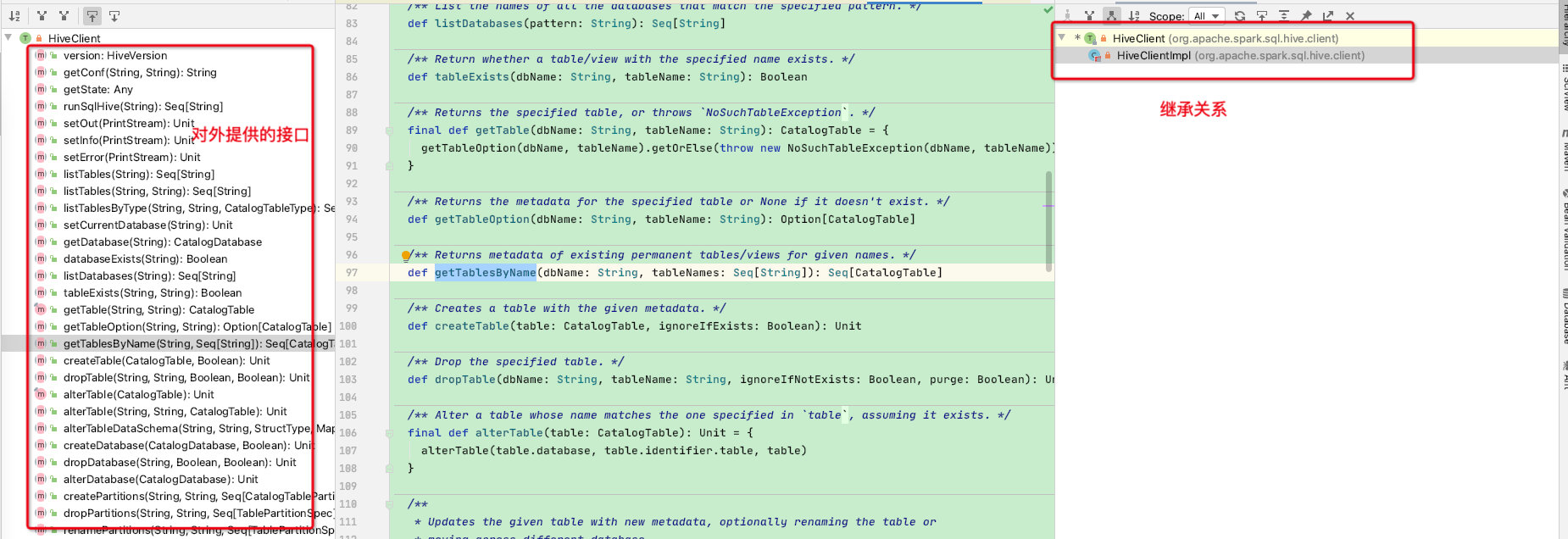The height and width of the screenshot is (539, 1568).
Task: Toggle autoscroll from source in structure panel
Action: coord(114,16)
